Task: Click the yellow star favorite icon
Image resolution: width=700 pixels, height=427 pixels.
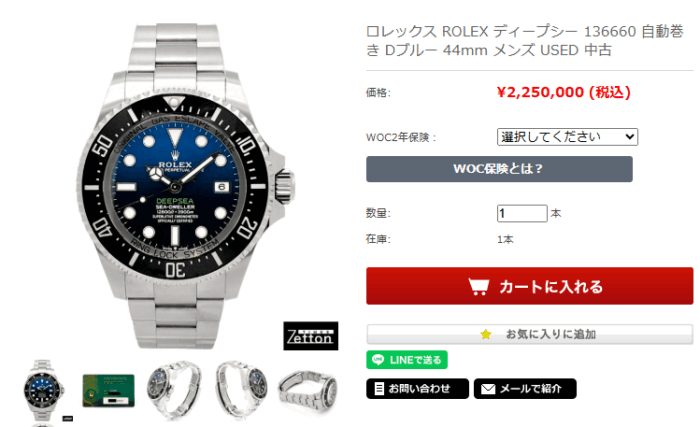Action: tap(486, 334)
